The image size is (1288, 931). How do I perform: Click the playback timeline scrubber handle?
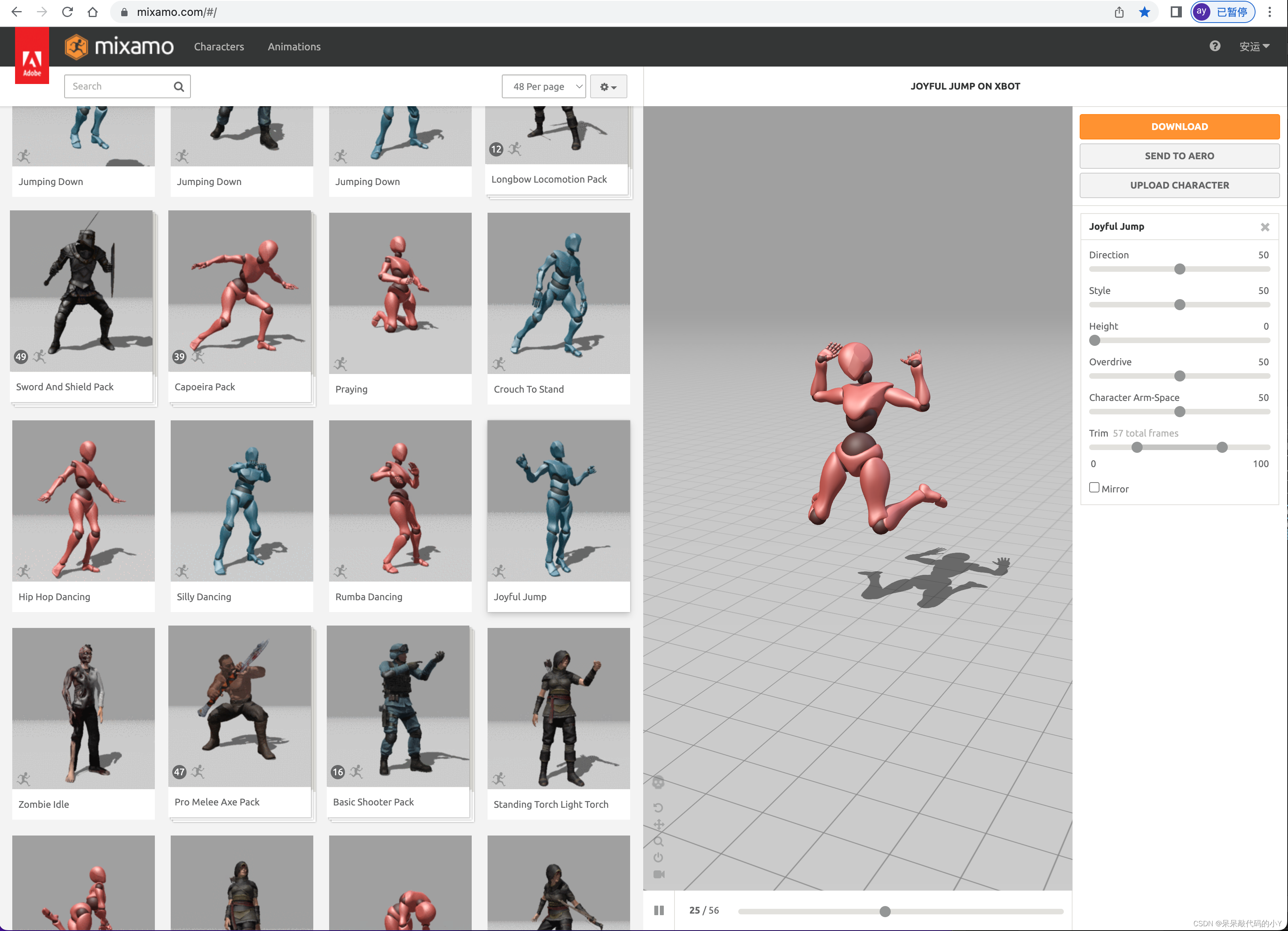point(885,912)
